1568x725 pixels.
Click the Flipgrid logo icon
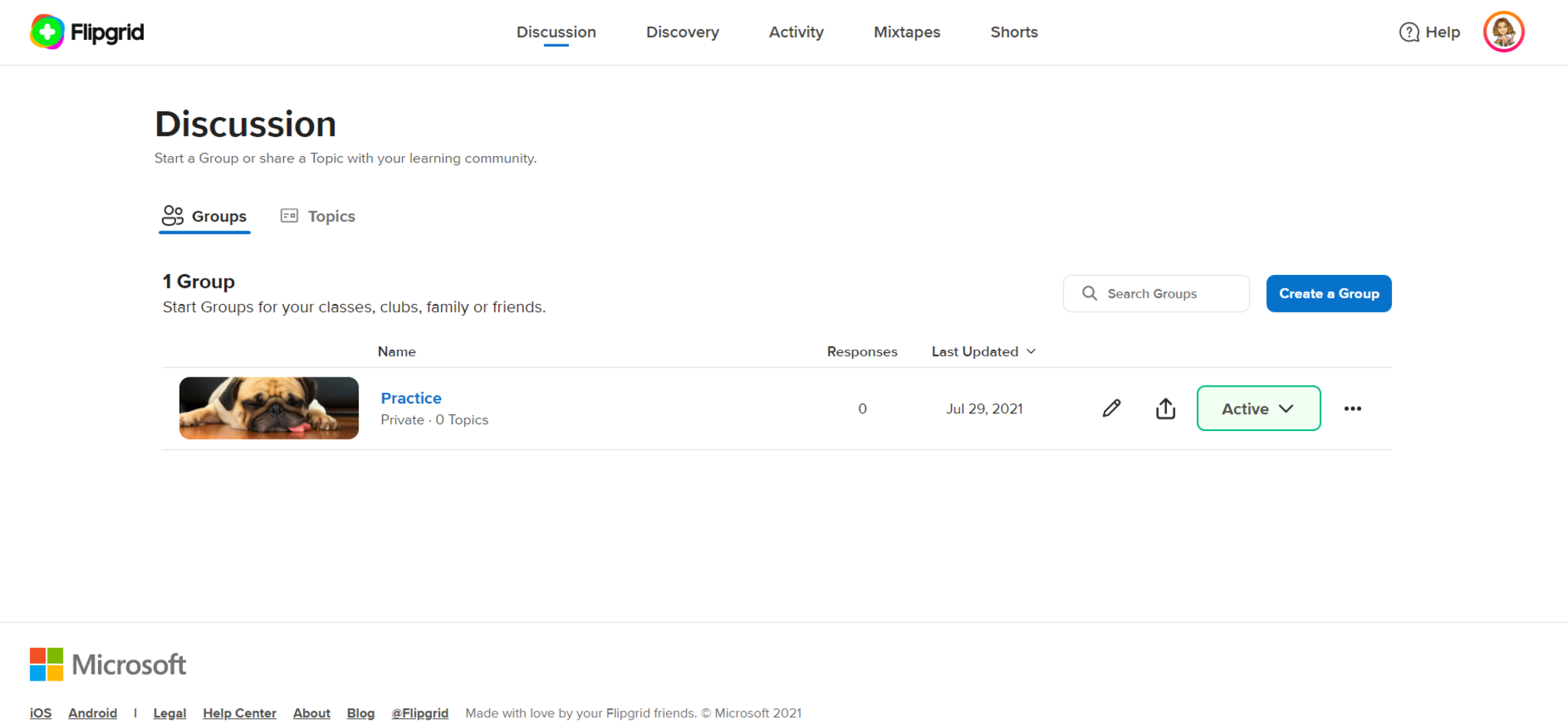[47, 32]
